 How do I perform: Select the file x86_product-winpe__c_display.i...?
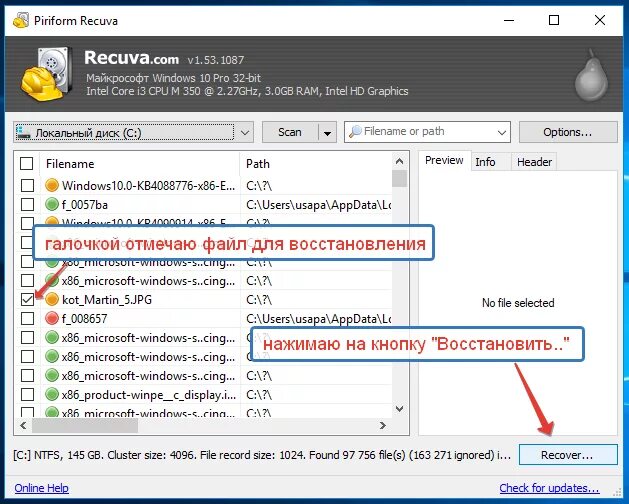(x=149, y=395)
